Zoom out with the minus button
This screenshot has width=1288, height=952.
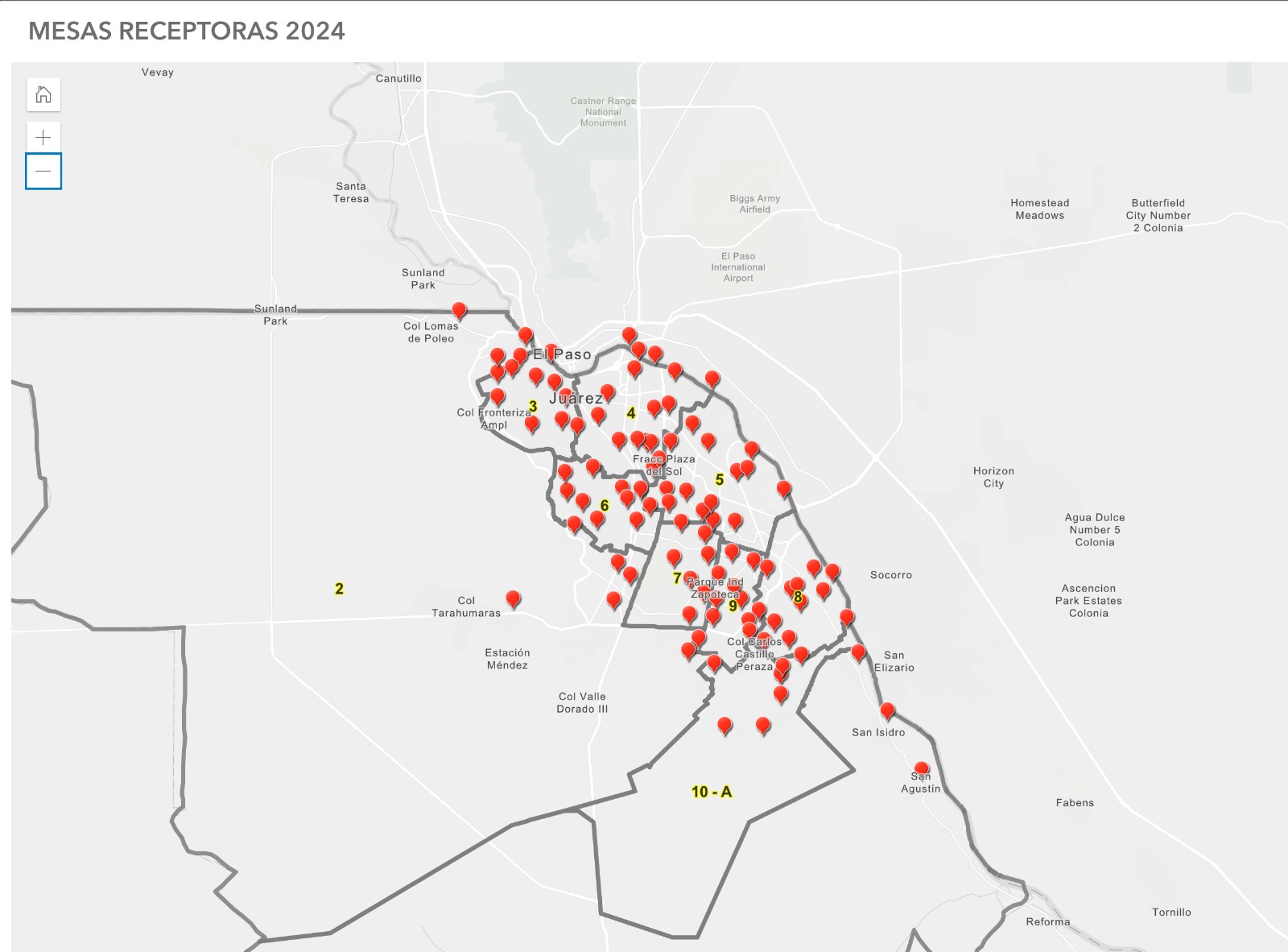(43, 172)
